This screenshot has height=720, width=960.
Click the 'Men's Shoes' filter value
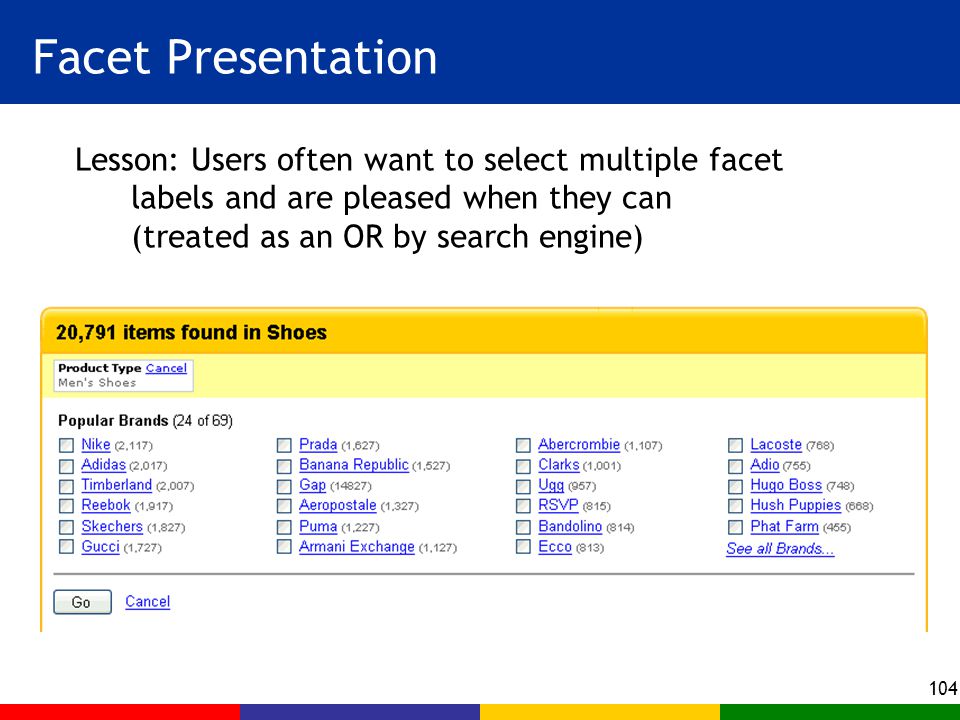coord(97,383)
